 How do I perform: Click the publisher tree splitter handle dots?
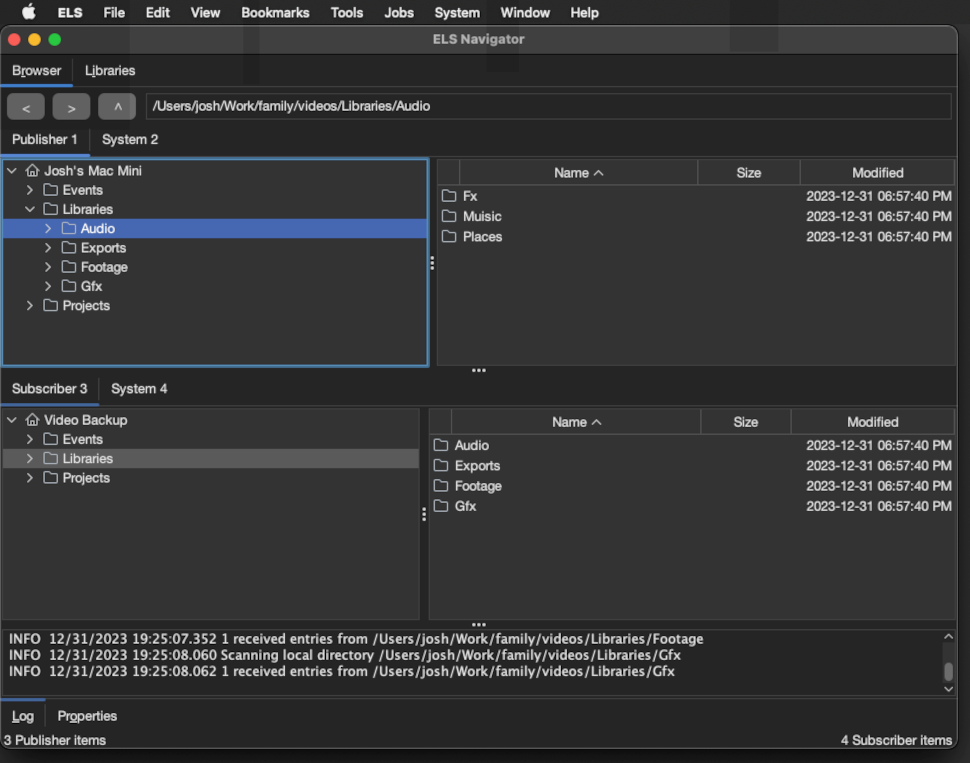pos(432,263)
